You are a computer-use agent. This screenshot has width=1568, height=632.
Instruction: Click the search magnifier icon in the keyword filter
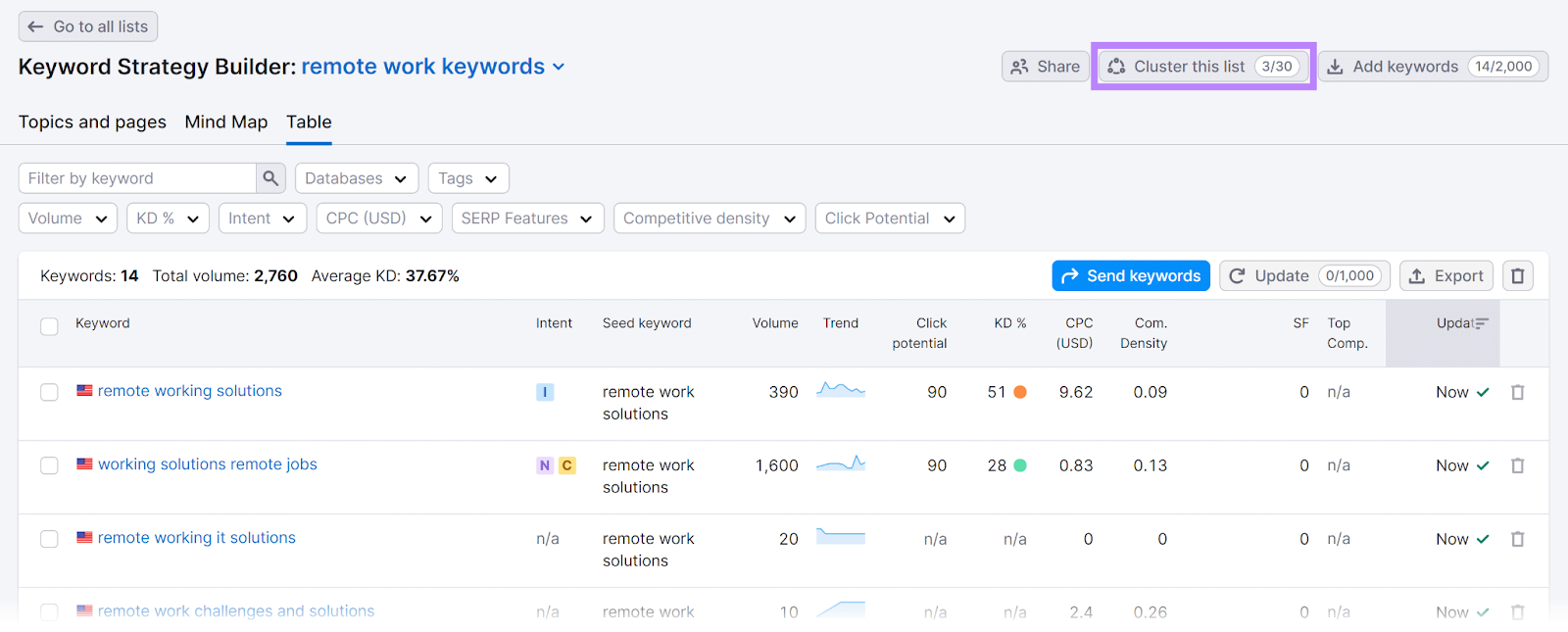pyautogui.click(x=270, y=178)
